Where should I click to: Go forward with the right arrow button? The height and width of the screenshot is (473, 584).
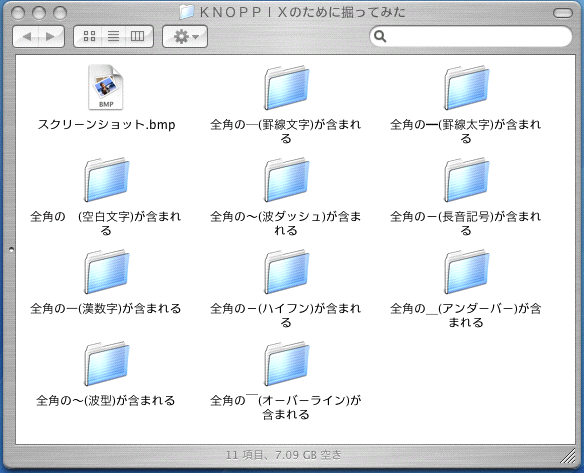pyautogui.click(x=51, y=36)
